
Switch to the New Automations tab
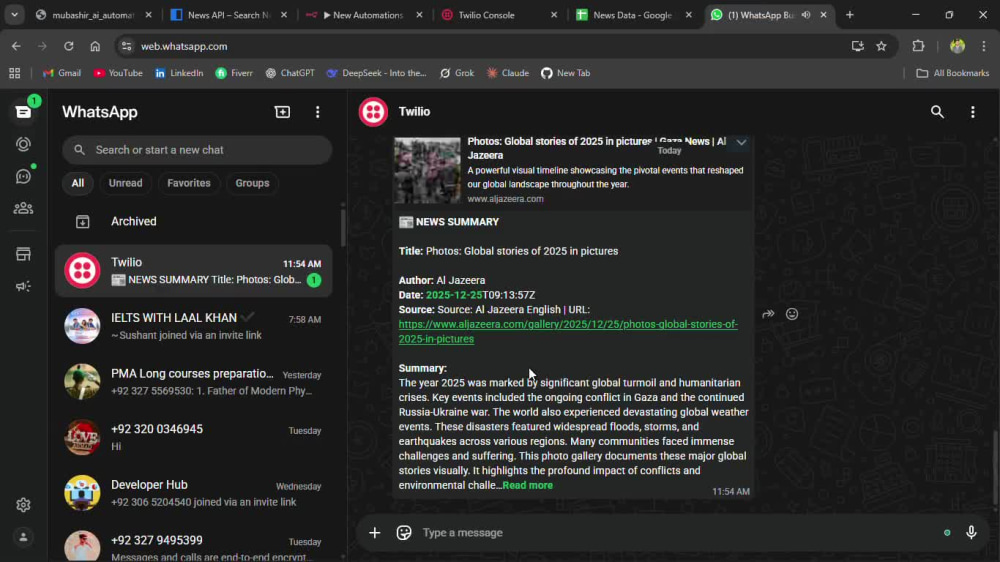click(364, 15)
